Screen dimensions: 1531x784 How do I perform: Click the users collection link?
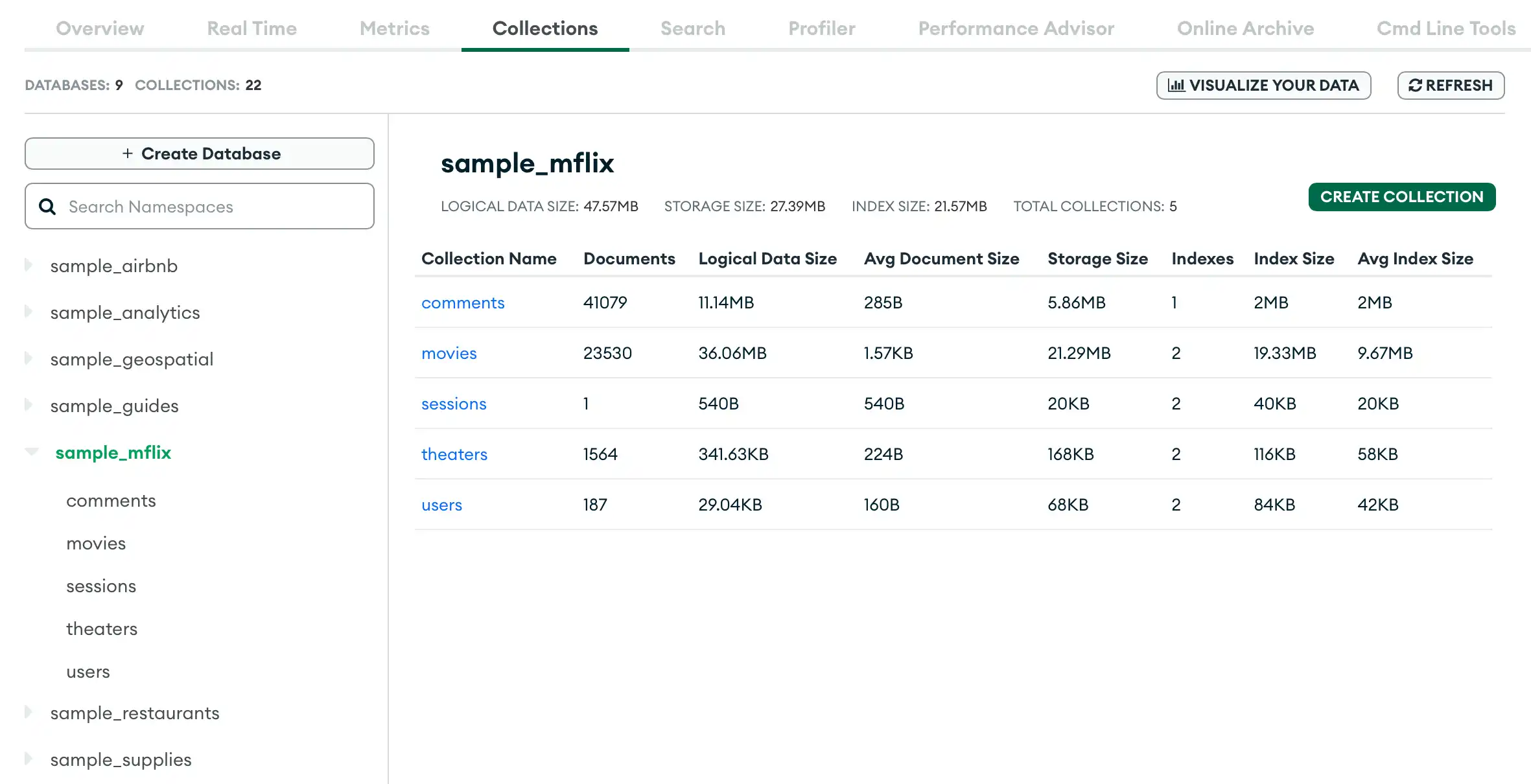(441, 504)
